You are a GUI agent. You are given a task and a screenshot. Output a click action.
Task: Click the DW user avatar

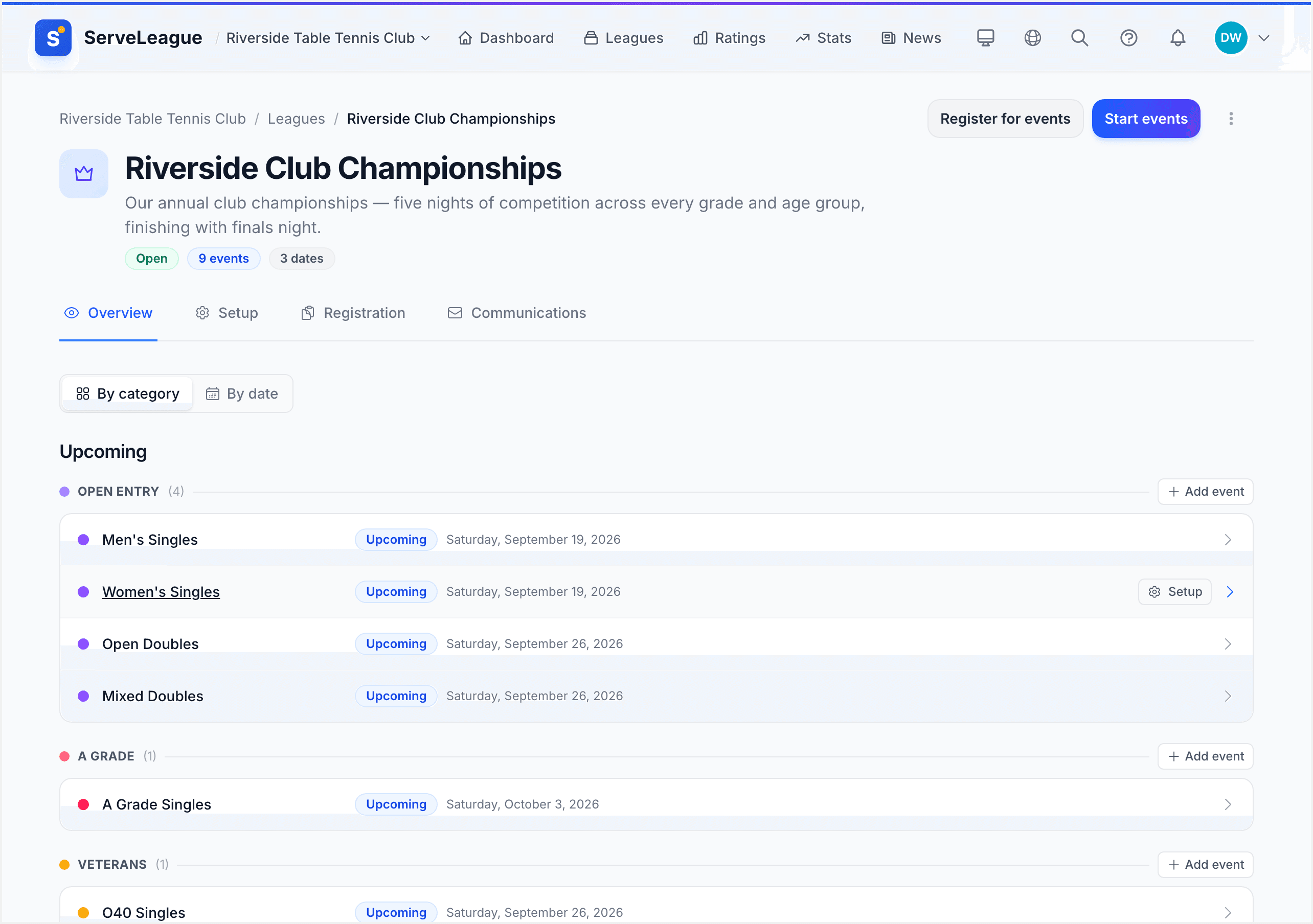1231,38
